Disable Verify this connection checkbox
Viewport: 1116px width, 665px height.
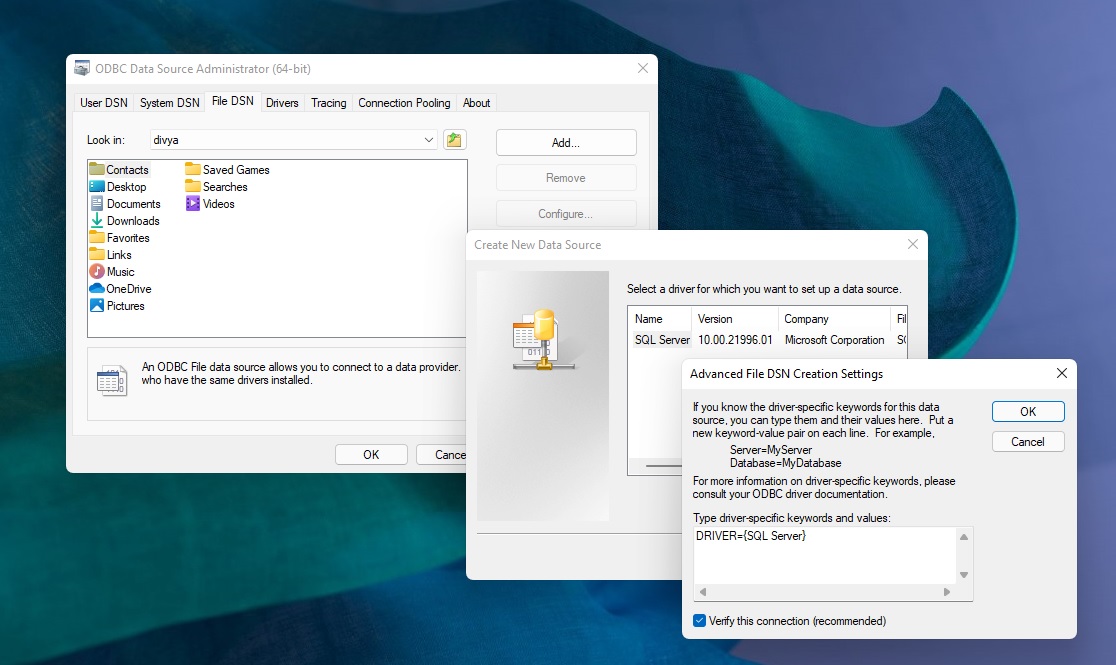click(698, 621)
